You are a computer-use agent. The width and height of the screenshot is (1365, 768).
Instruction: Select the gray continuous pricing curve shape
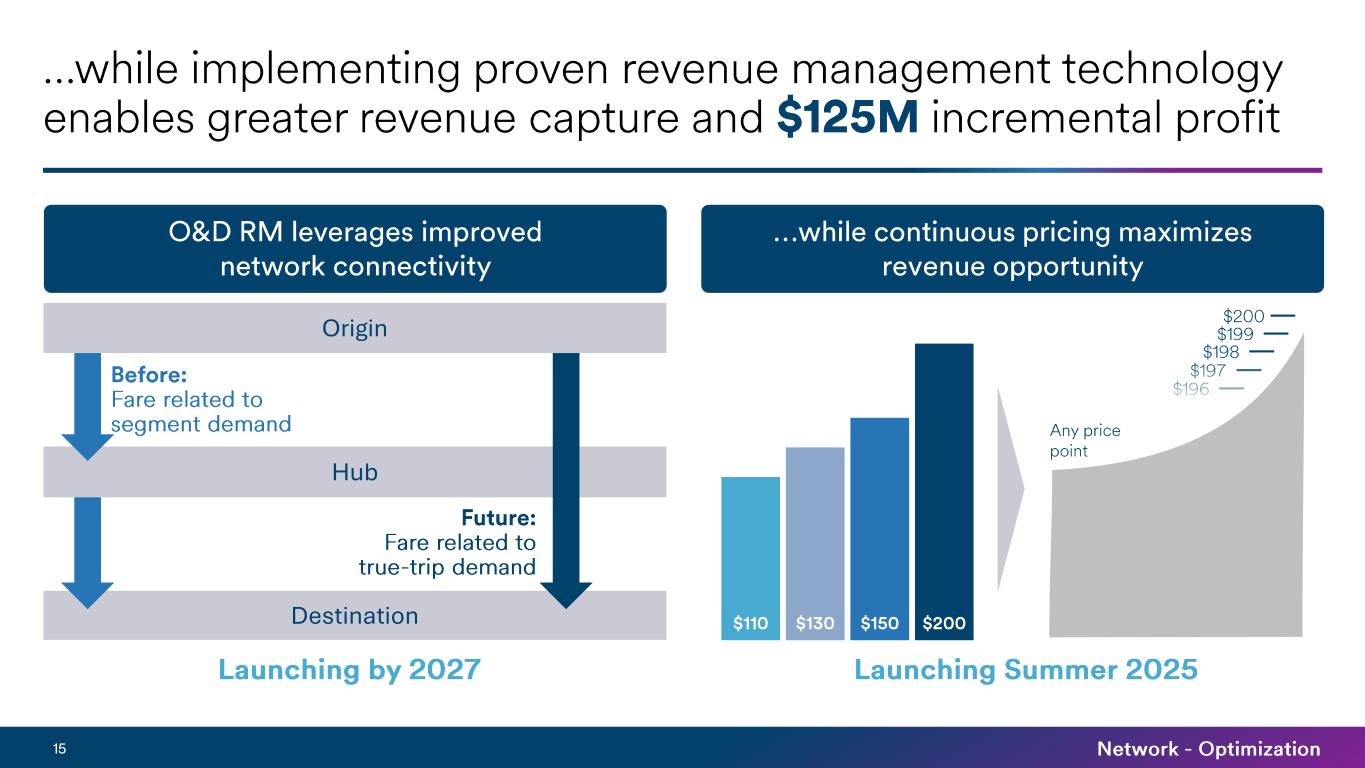(1180, 540)
